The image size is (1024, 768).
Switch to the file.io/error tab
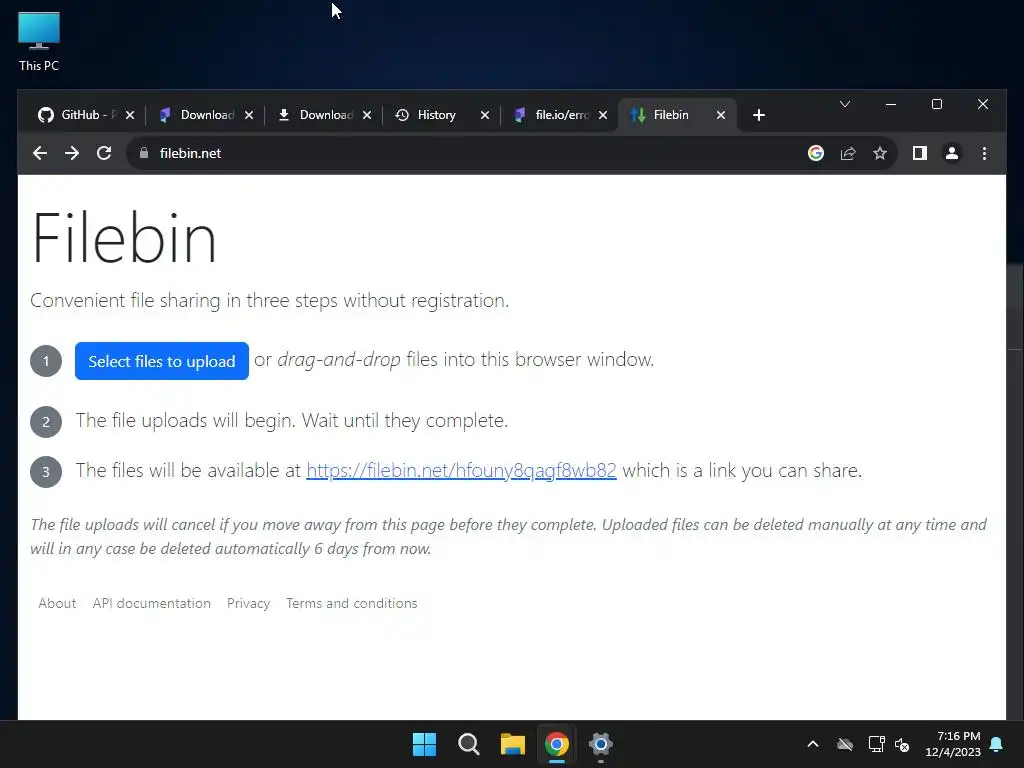(560, 115)
